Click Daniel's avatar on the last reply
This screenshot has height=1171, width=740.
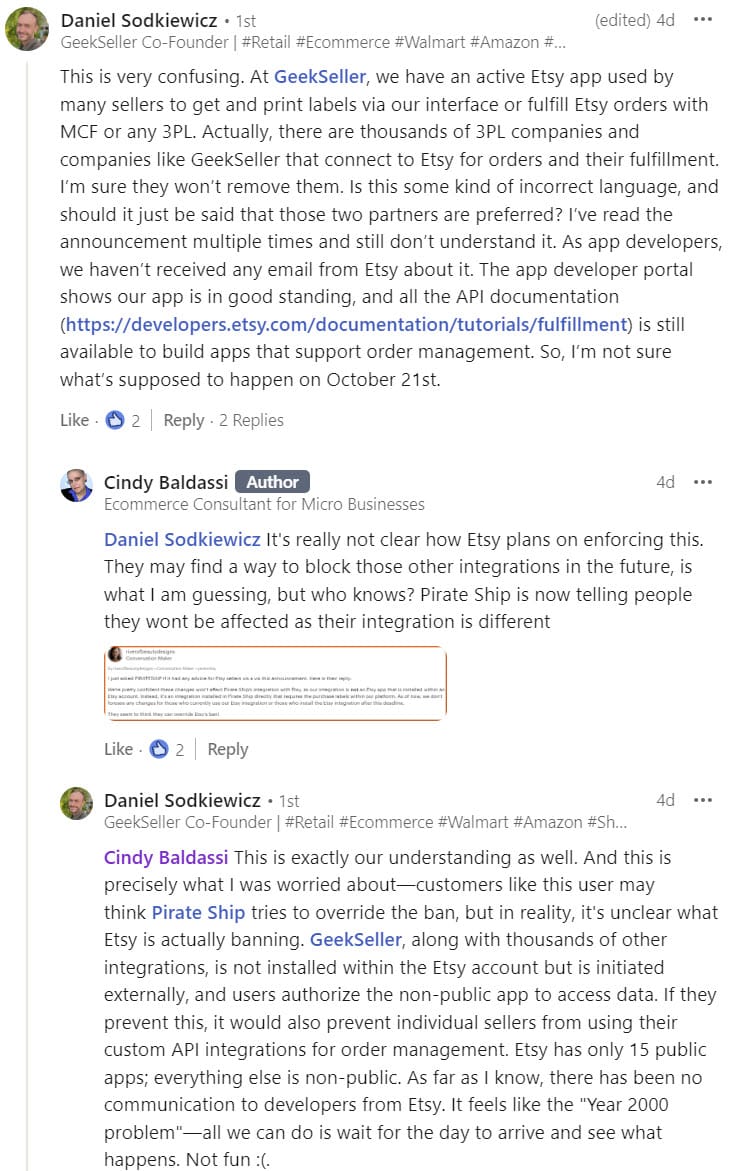pos(76,804)
